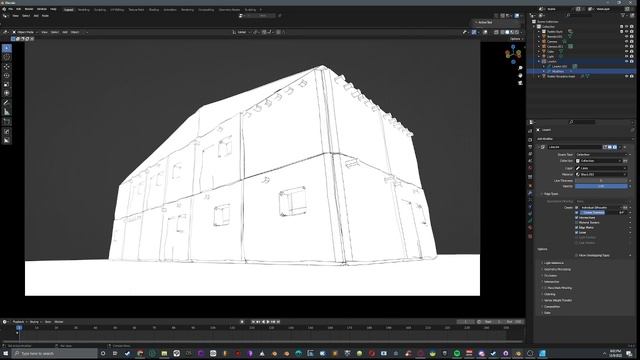Click the viewport Options button

516,39
